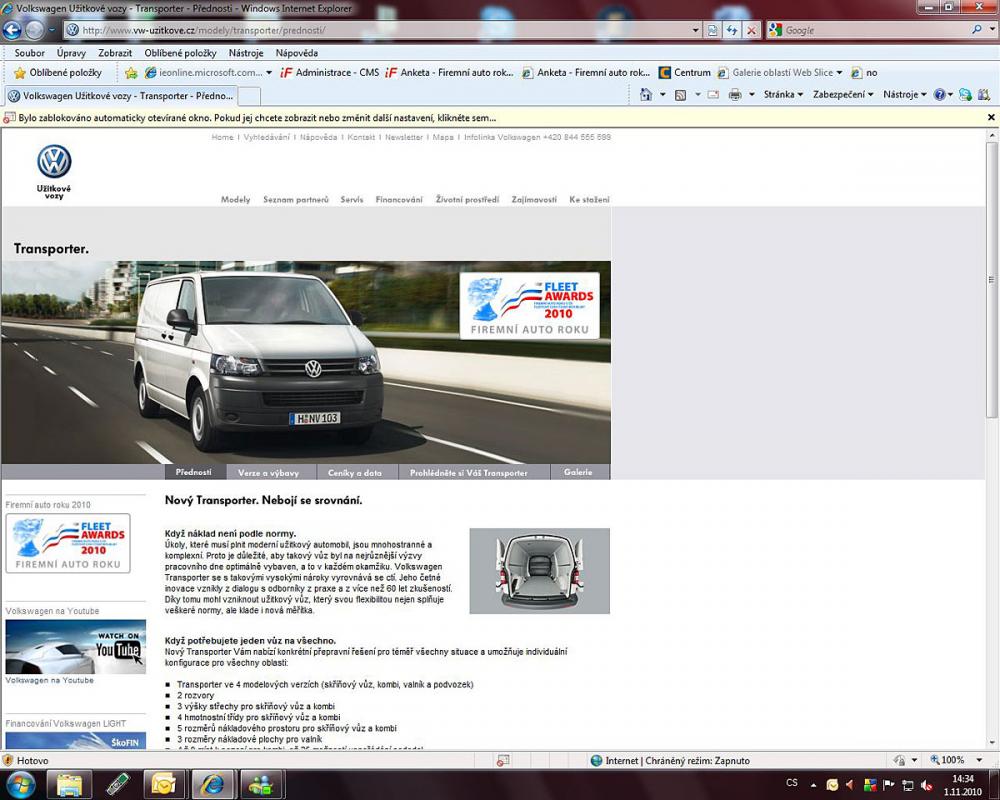Viewport: 1000px width, 800px height.
Task: Click the Google search input field
Action: point(870,30)
